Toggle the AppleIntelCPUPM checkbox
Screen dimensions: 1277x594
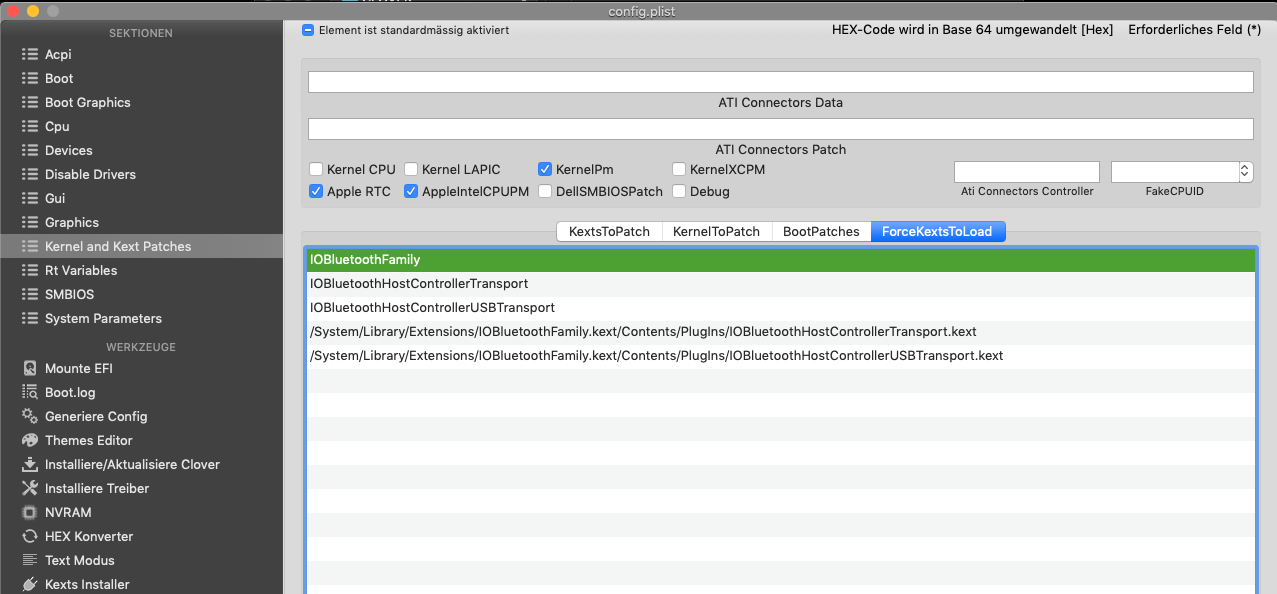(x=411, y=191)
